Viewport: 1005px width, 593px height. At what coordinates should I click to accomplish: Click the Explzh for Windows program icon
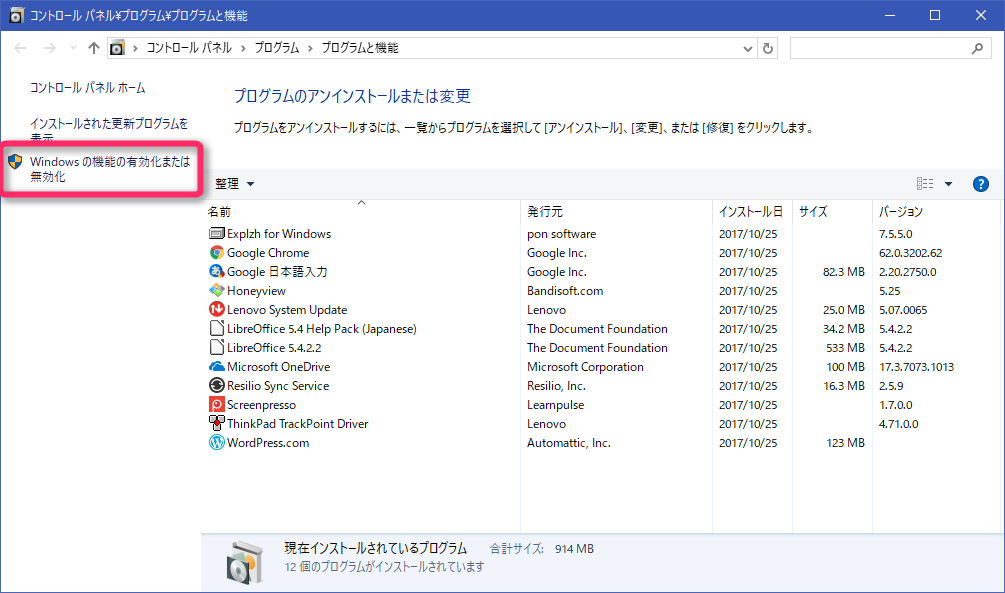pos(217,233)
